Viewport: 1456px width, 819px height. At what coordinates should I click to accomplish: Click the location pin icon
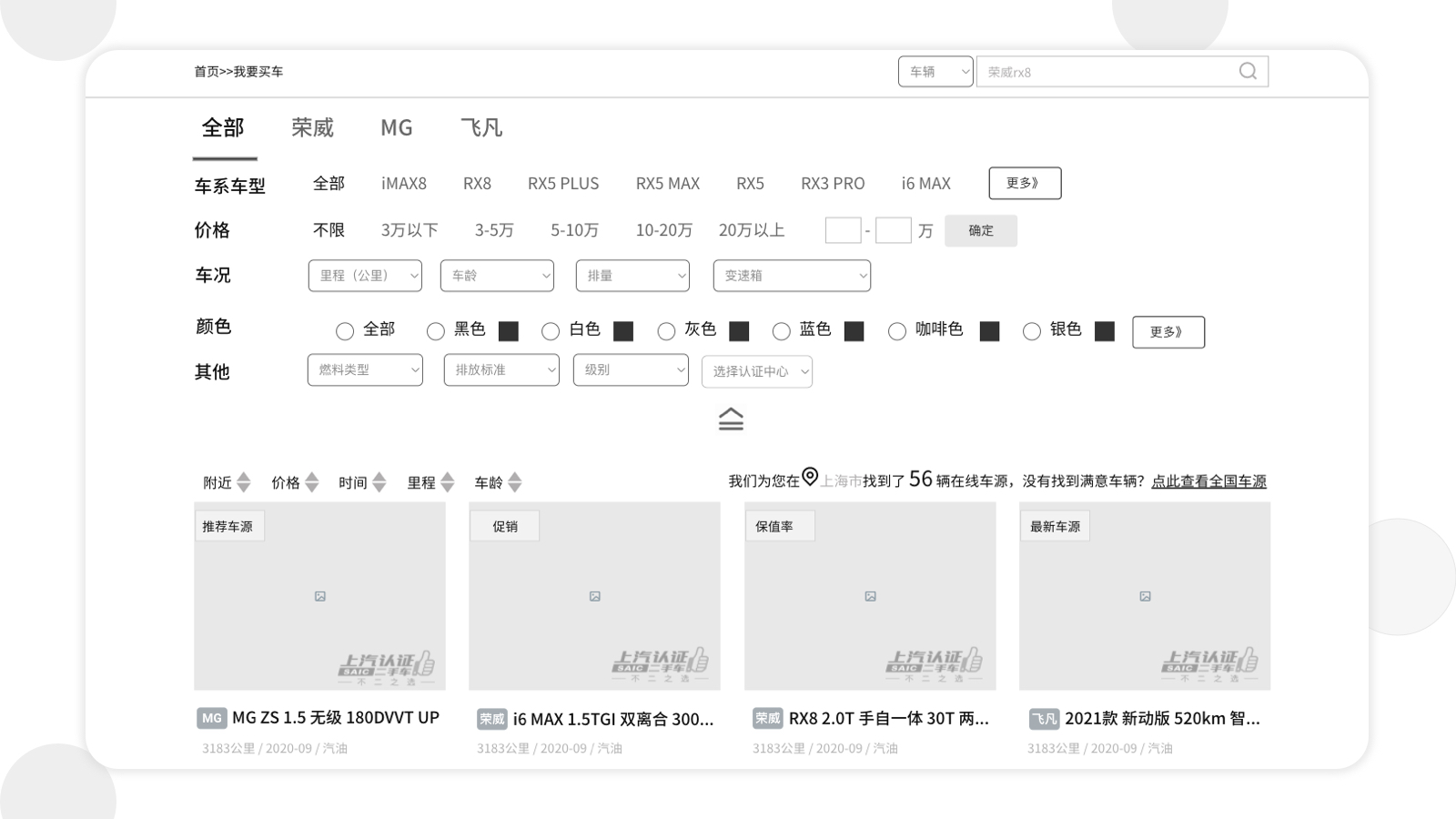pyautogui.click(x=810, y=476)
